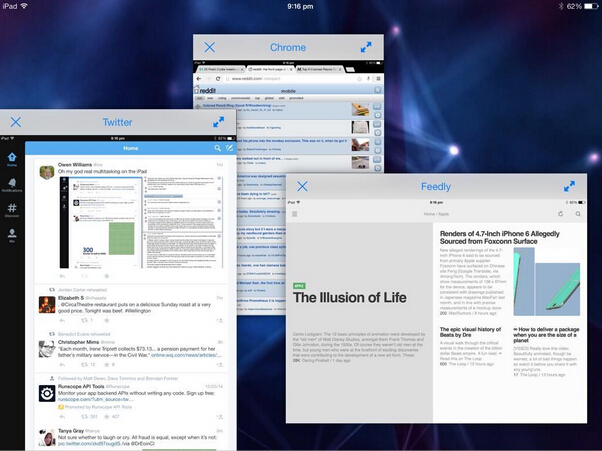Open 'The epic visual history of Beats by Dre'
The height and width of the screenshot is (451, 602).
click(470, 332)
